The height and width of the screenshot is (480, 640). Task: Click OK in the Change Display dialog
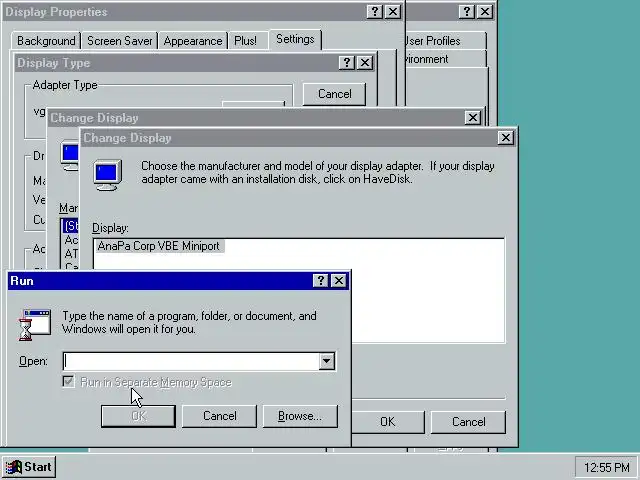(x=387, y=422)
